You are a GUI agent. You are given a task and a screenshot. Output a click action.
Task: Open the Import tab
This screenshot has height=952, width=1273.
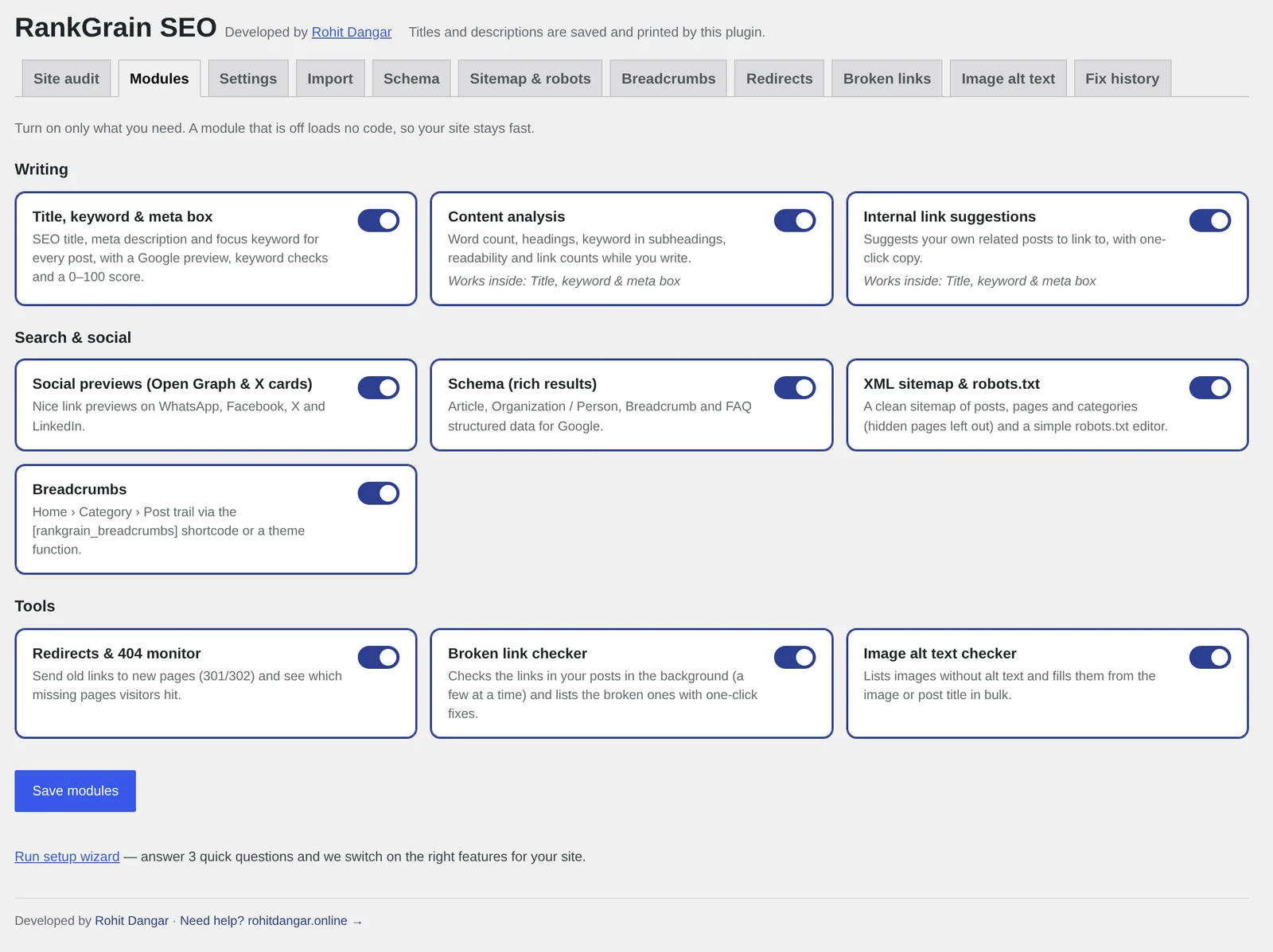click(x=330, y=79)
